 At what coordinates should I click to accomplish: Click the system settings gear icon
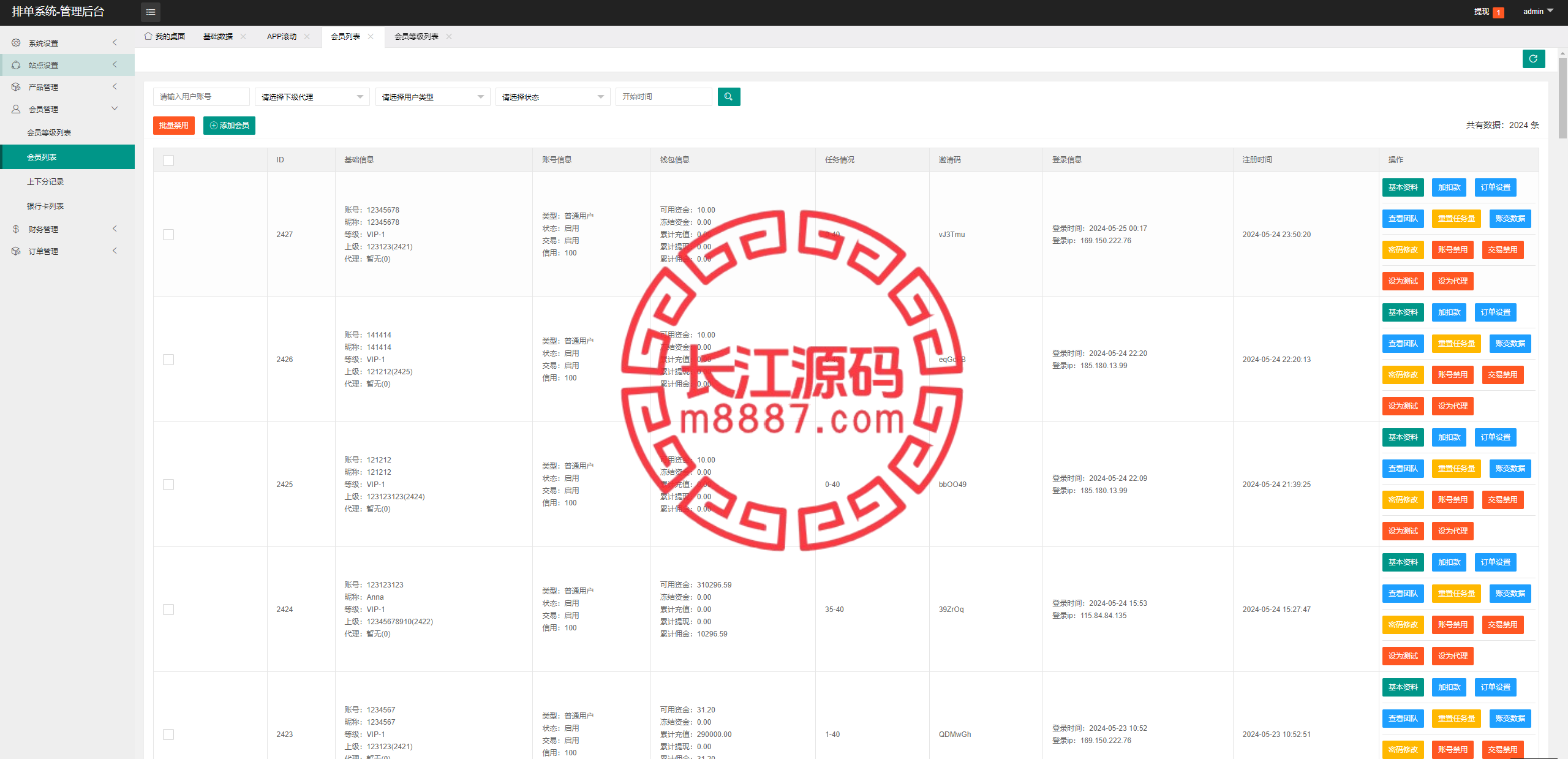[x=16, y=43]
